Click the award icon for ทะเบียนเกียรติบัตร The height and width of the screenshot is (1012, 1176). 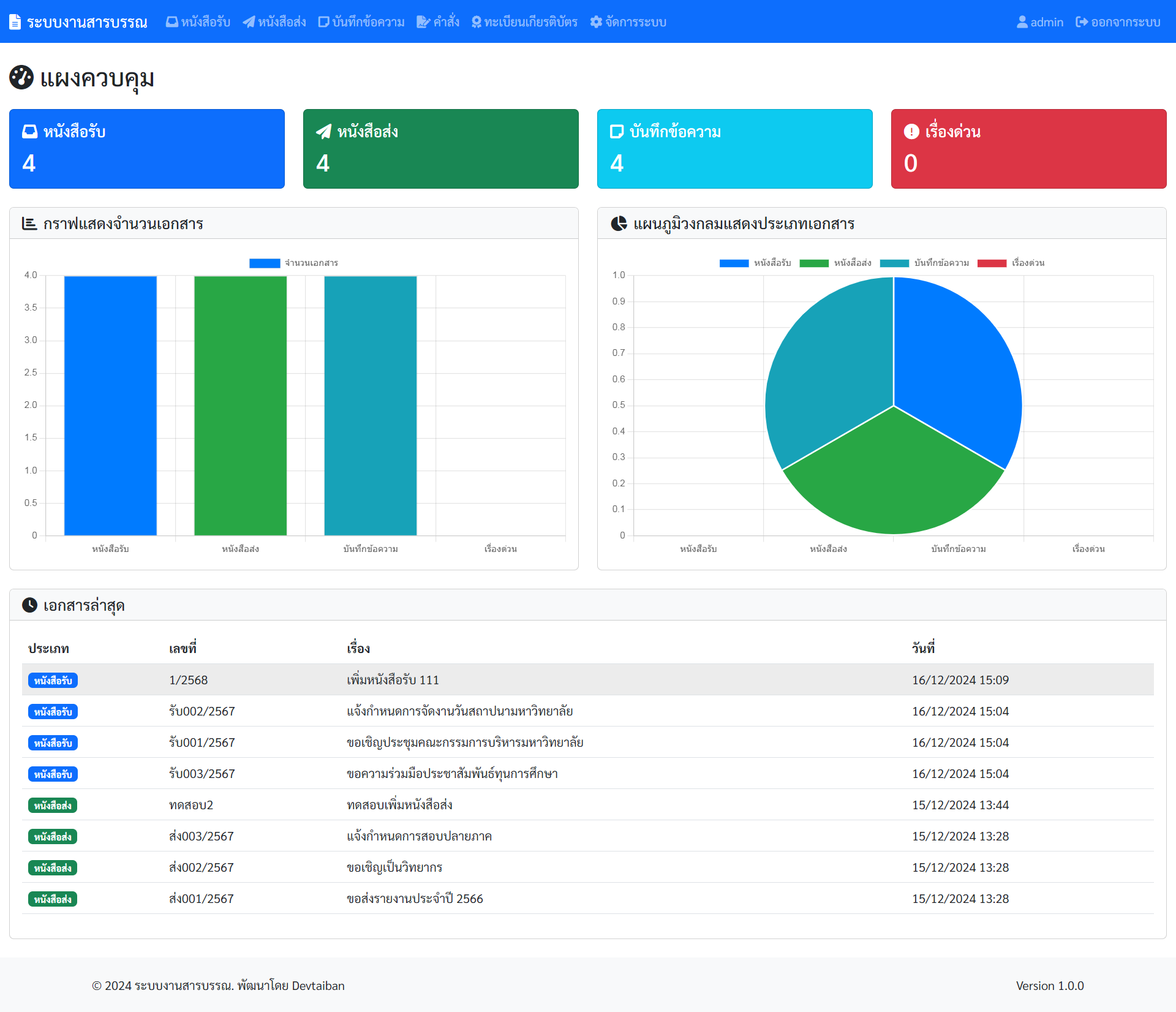477,22
